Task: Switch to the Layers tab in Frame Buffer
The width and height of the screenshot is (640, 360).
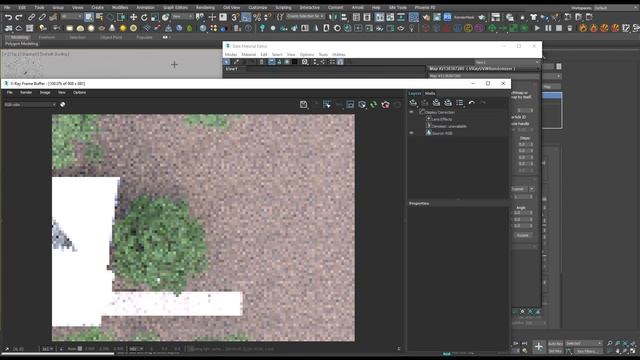Action: [415, 93]
